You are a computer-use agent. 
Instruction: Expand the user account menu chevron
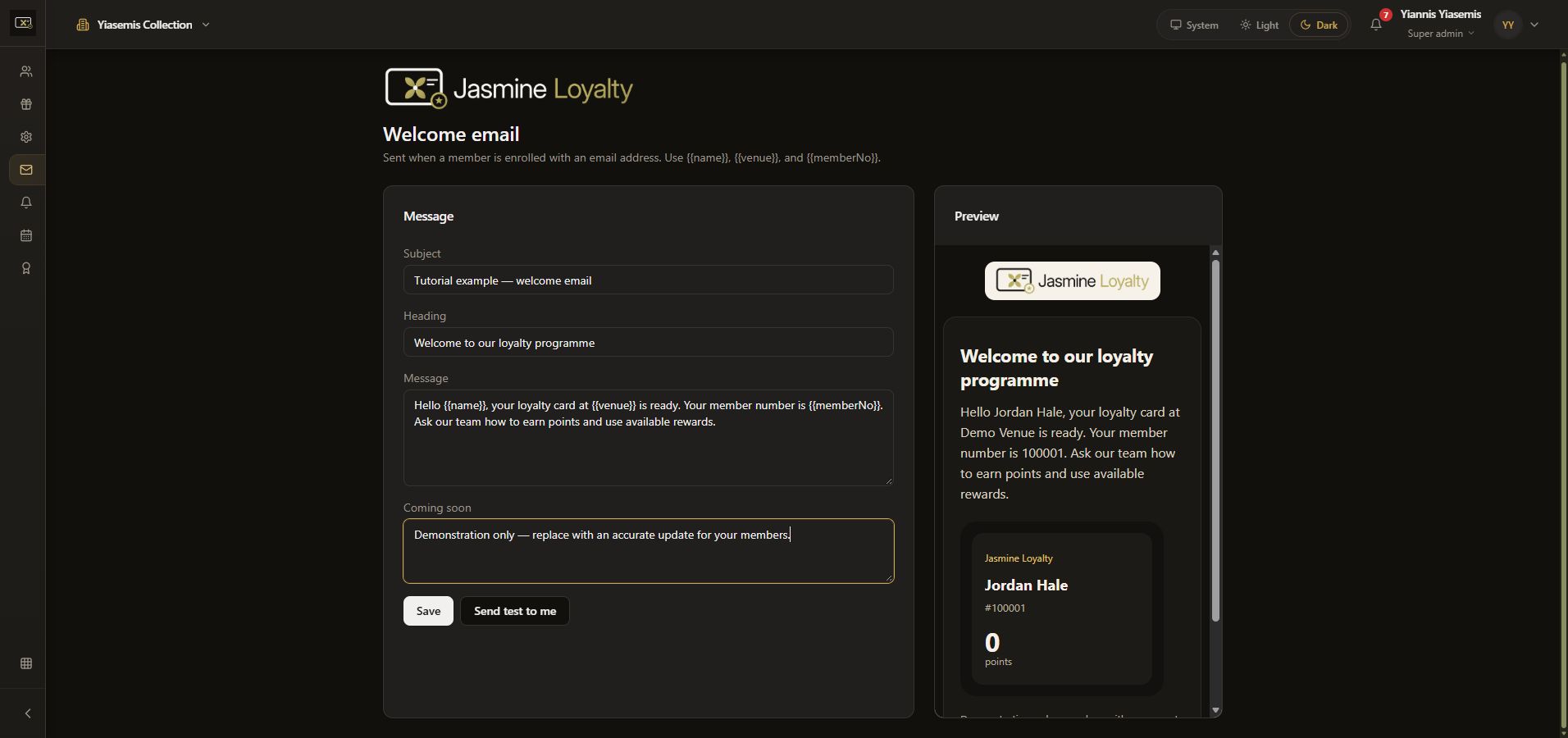(1534, 25)
